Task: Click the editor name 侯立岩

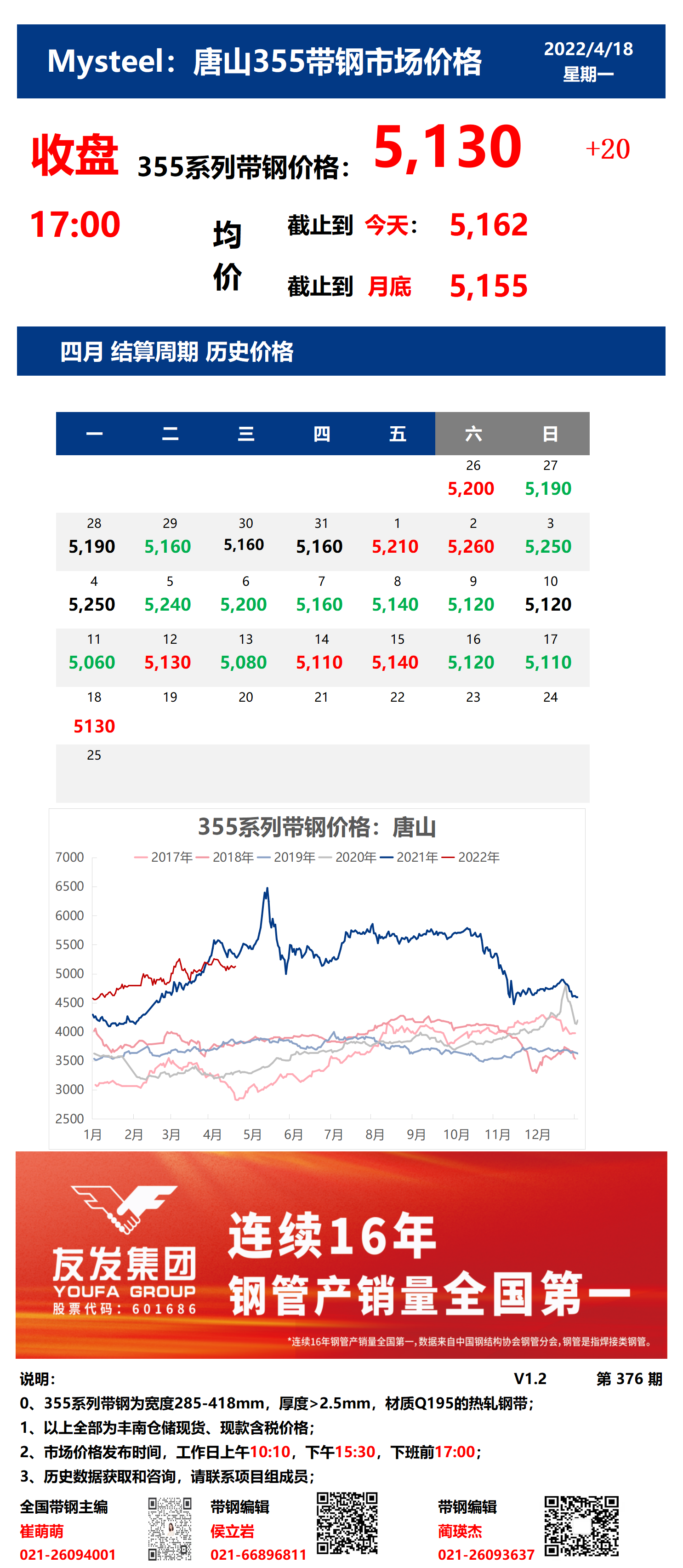Action: tap(232, 1531)
